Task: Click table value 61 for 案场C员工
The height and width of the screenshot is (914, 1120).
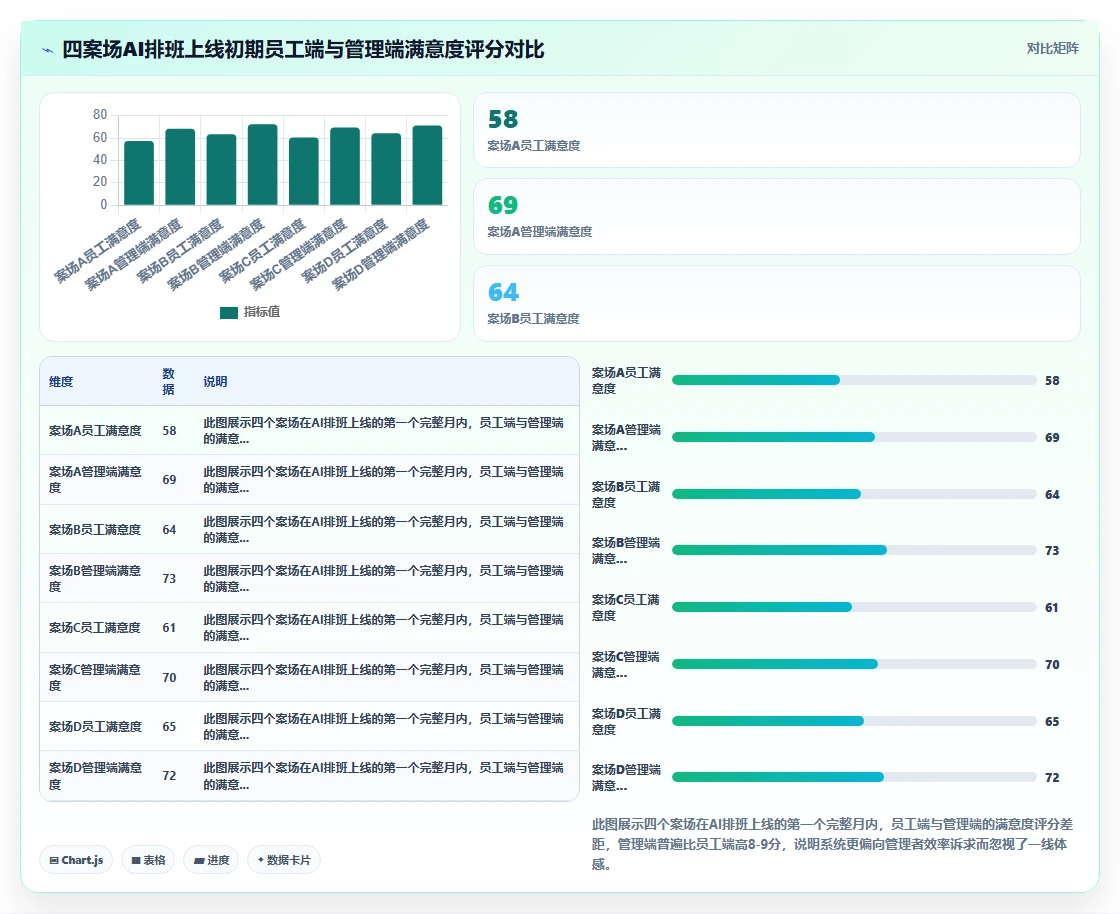Action: coord(169,628)
